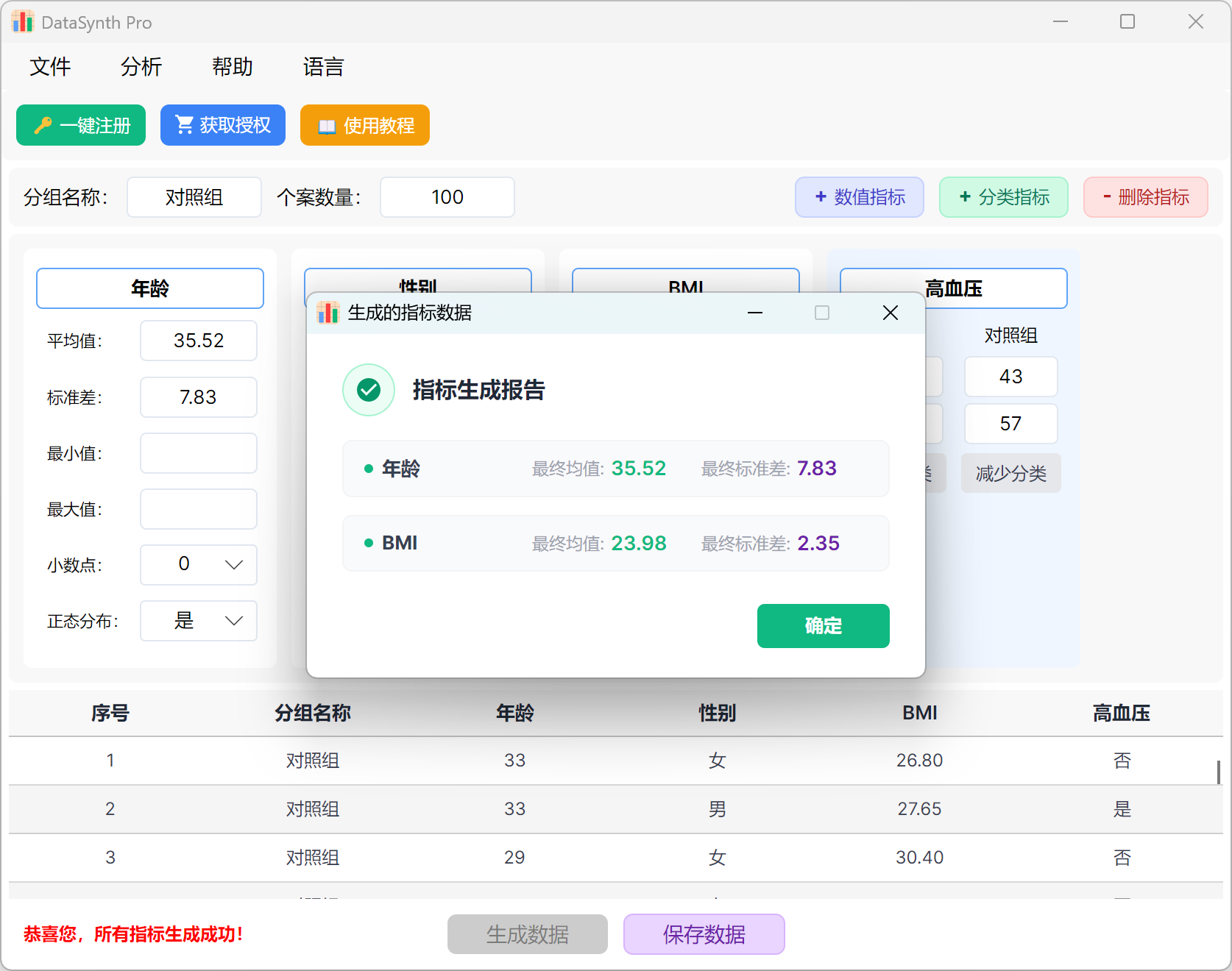Click the 指标生成报告 heading

(x=479, y=390)
